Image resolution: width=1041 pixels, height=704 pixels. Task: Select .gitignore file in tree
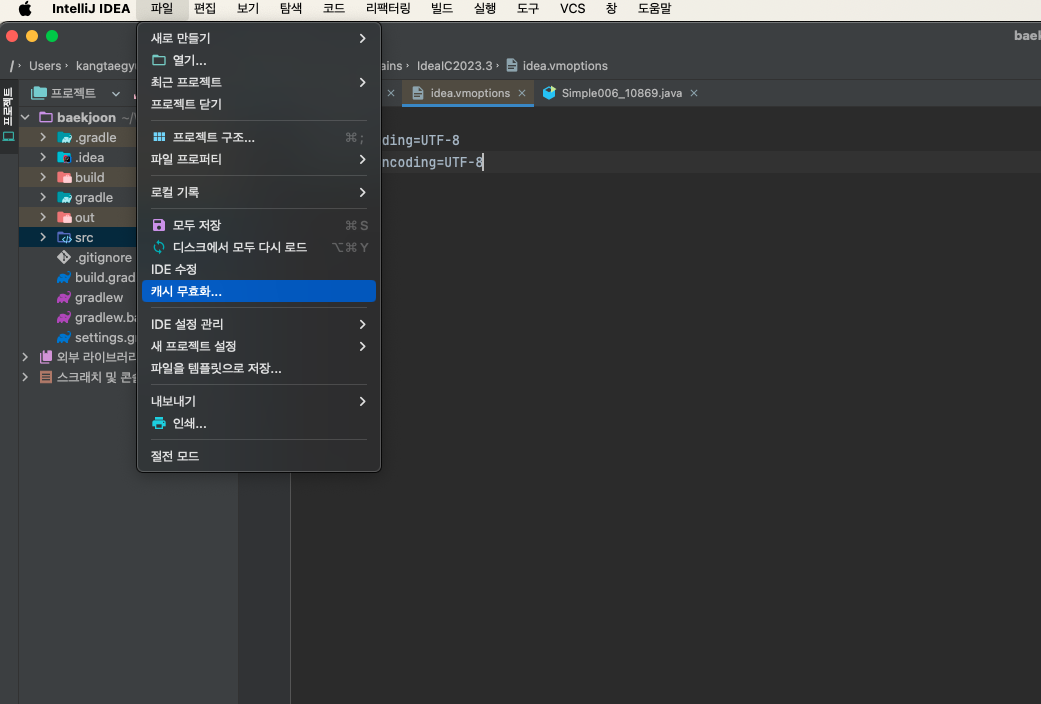pos(103,258)
